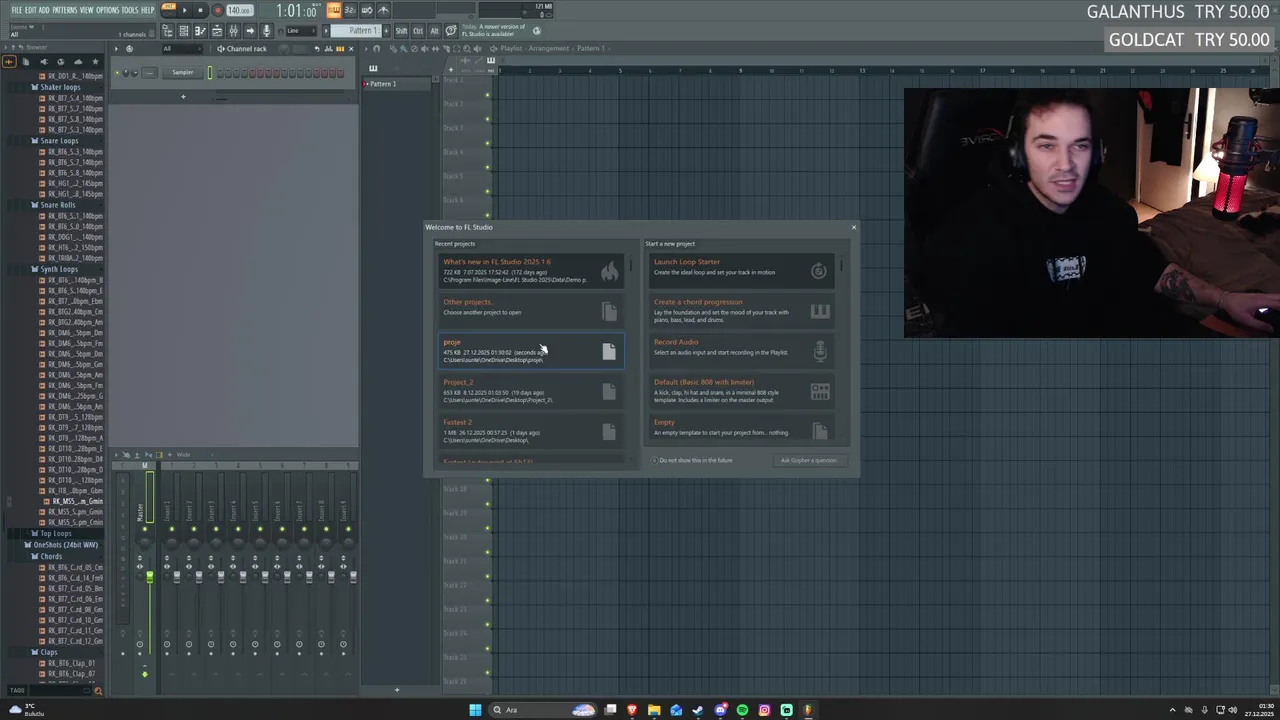Image resolution: width=1280 pixels, height=720 pixels.
Task: Open the EDIT menu
Action: (x=30, y=10)
